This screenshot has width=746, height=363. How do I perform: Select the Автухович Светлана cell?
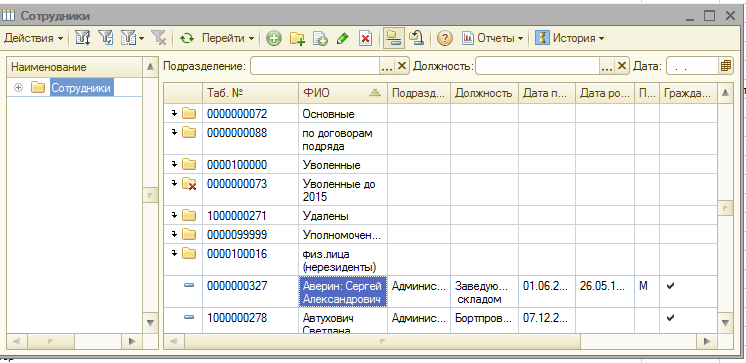tap(343, 321)
